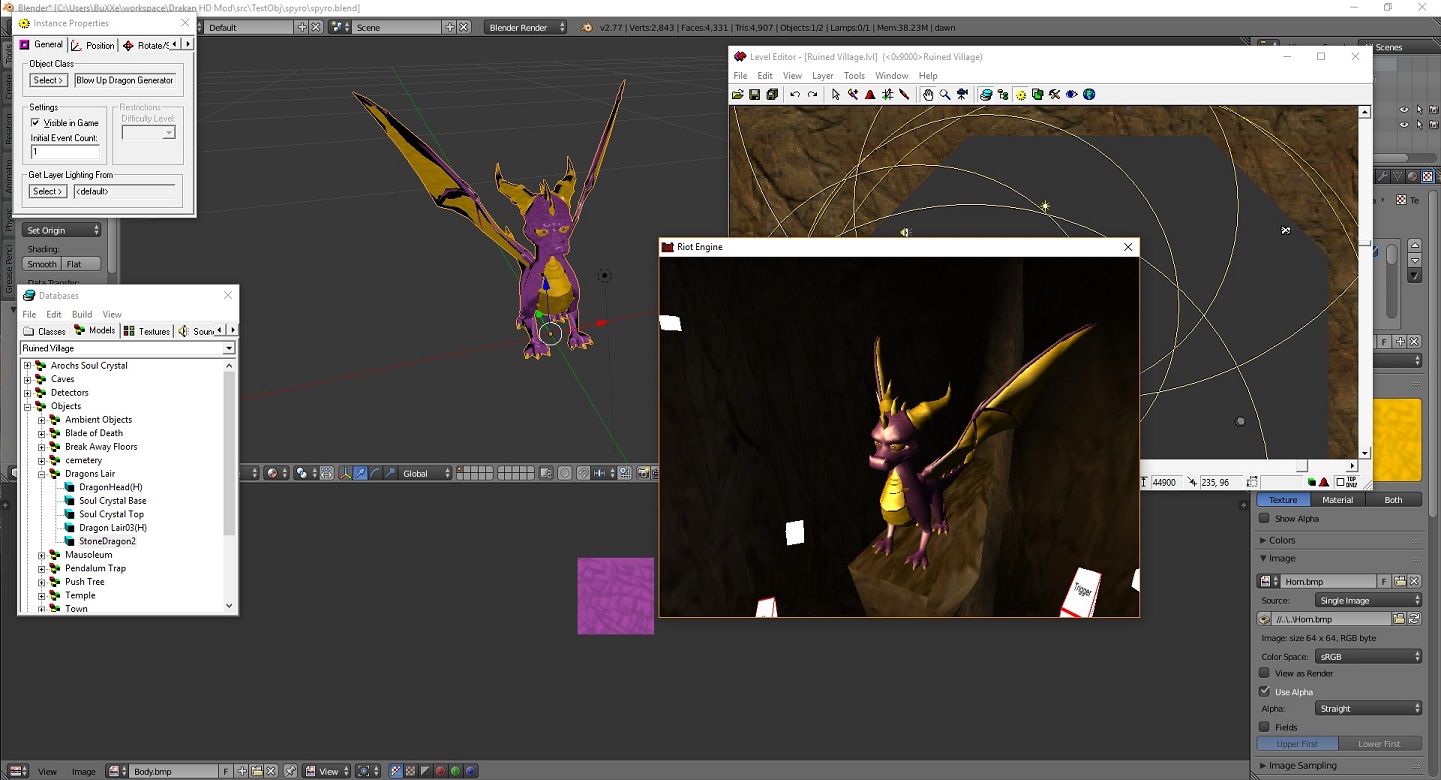Open the Color Space sRGB dropdown
Image resolution: width=1441 pixels, height=780 pixels.
tap(1368, 657)
